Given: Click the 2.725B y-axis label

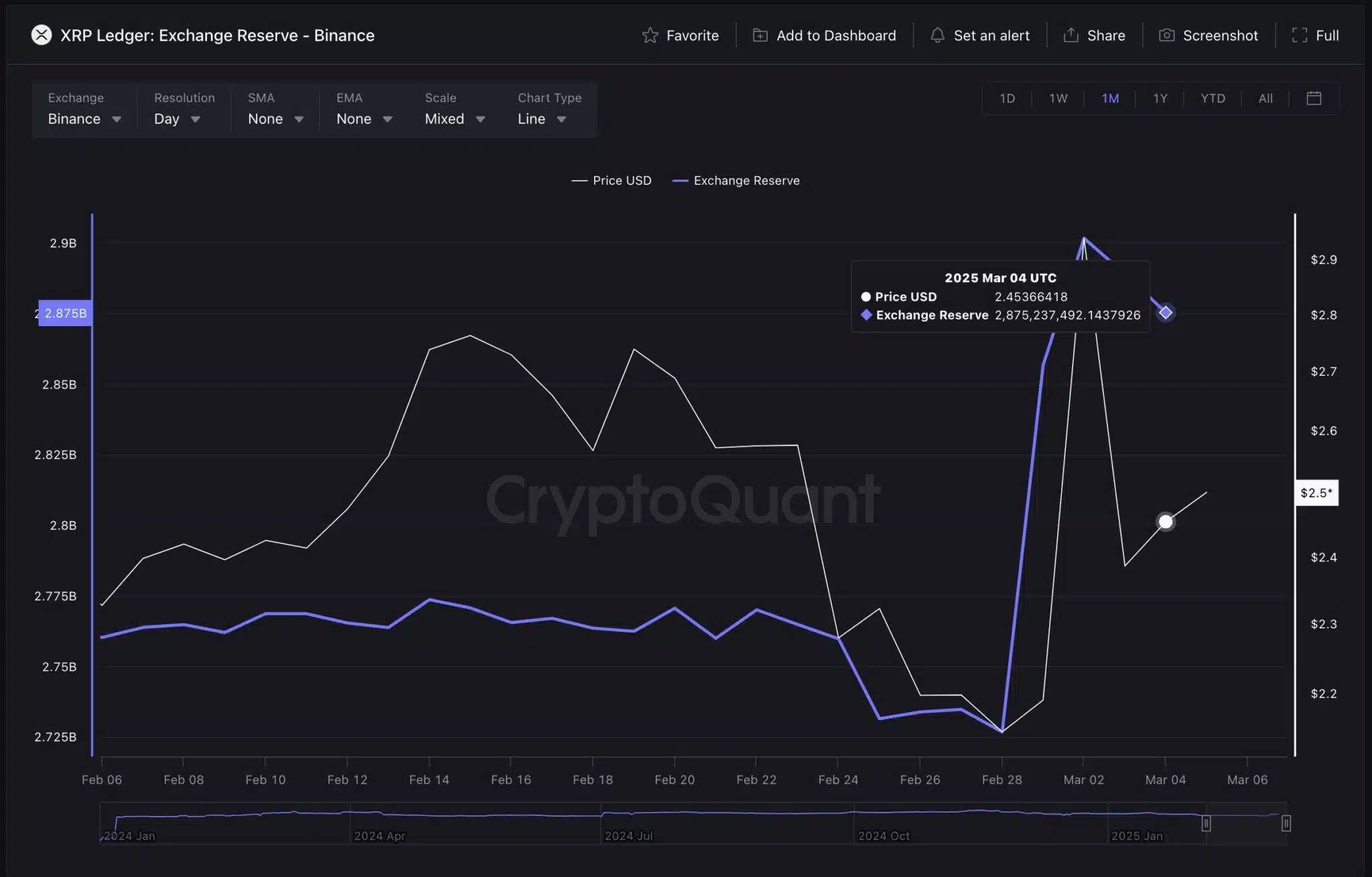Looking at the screenshot, I should [x=56, y=736].
